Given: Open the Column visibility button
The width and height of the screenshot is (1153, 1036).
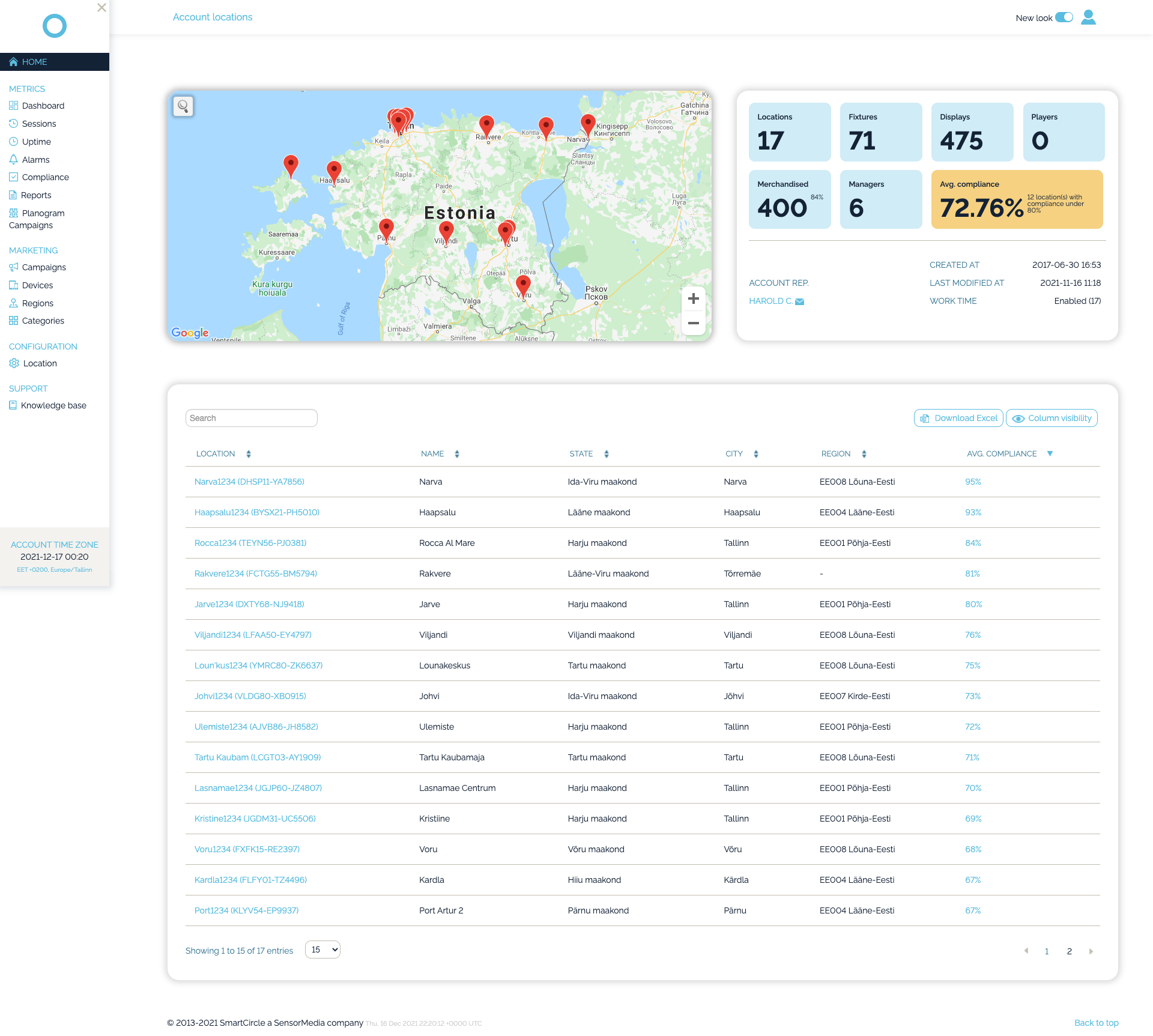Looking at the screenshot, I should click(1052, 418).
